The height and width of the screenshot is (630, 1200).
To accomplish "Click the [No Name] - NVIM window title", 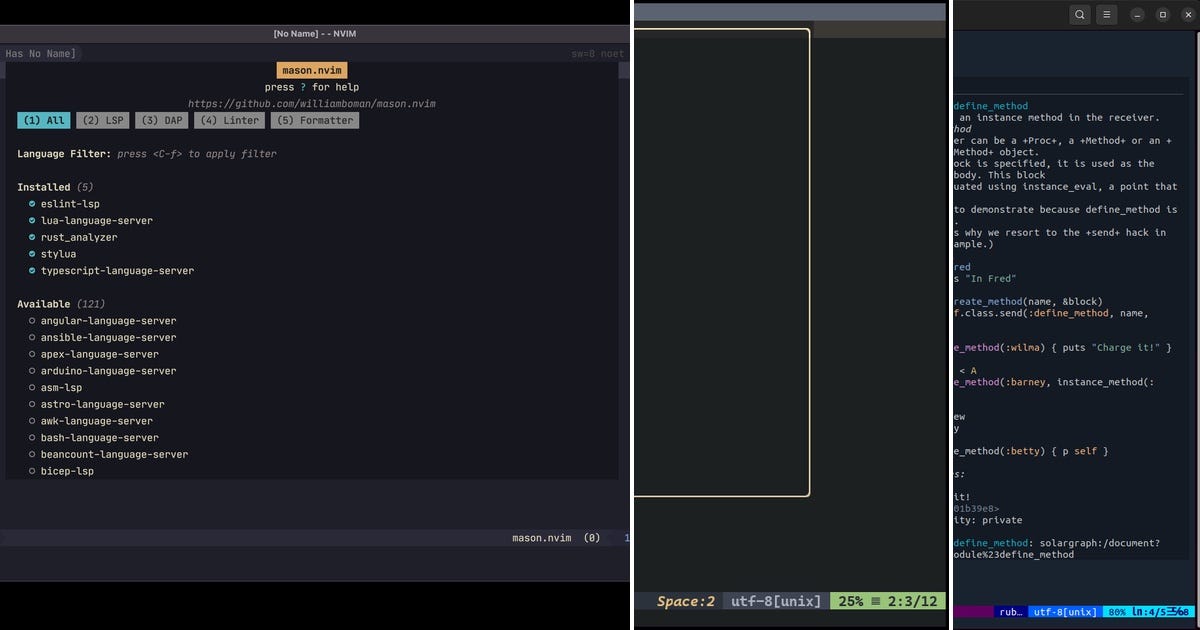I will coord(315,34).
